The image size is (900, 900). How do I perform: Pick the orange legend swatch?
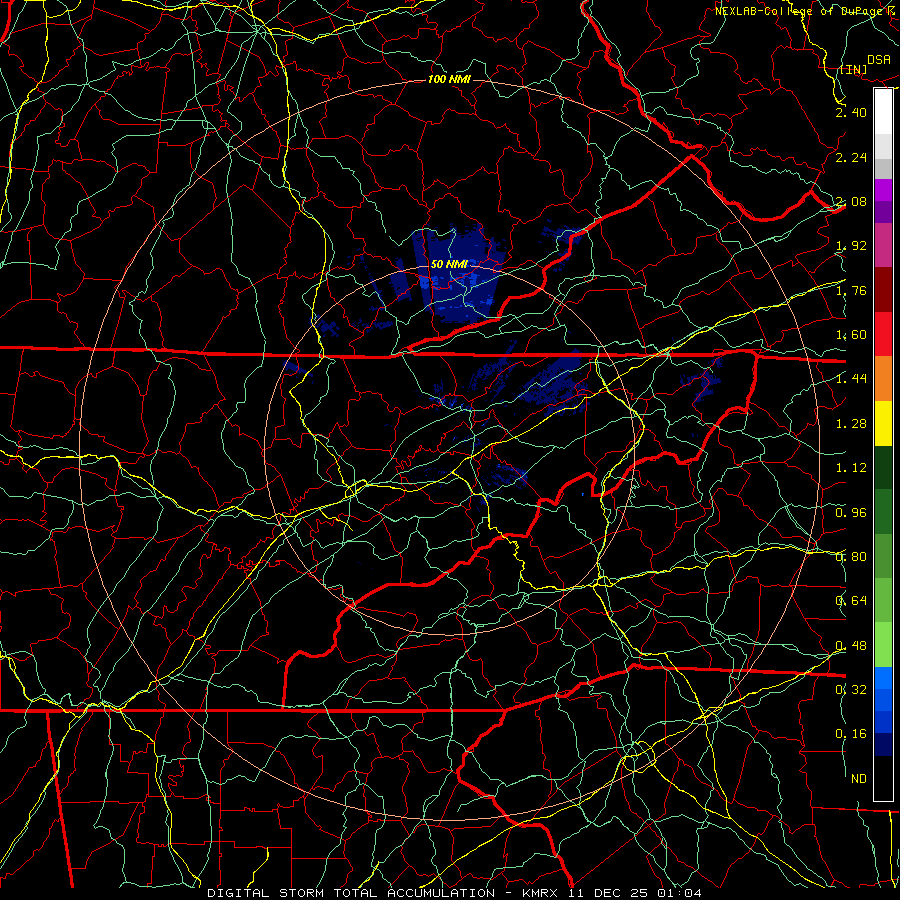(883, 379)
